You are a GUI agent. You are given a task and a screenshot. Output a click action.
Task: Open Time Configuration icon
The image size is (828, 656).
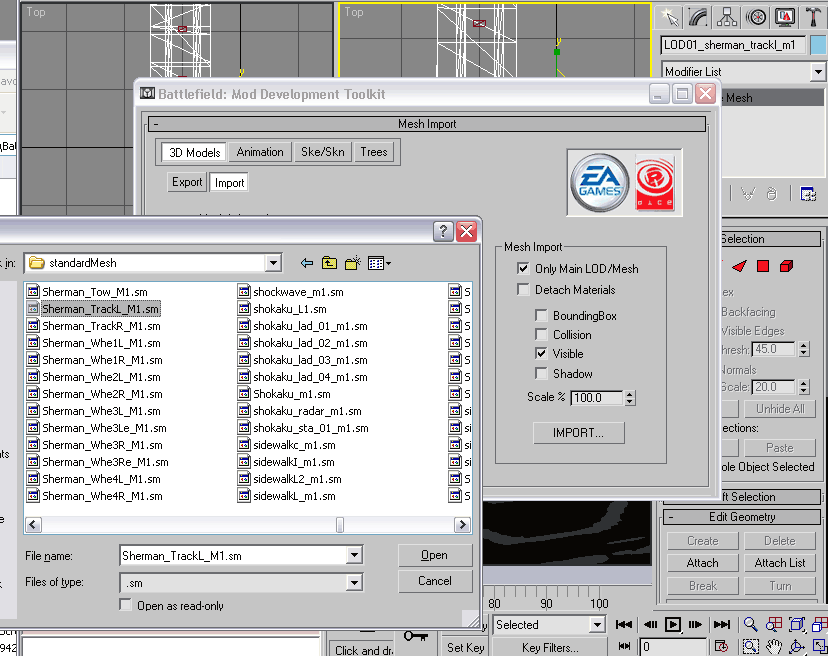(721, 646)
